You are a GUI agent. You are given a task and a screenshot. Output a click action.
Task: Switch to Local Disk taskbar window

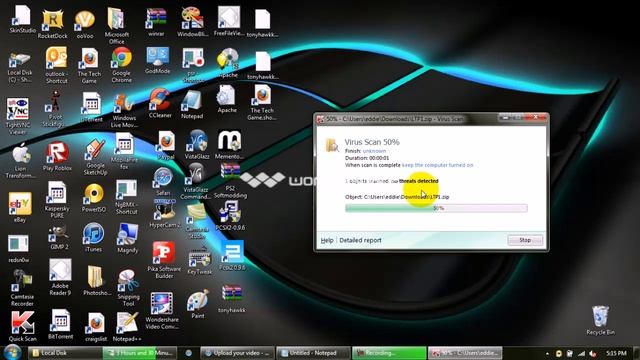(65, 353)
